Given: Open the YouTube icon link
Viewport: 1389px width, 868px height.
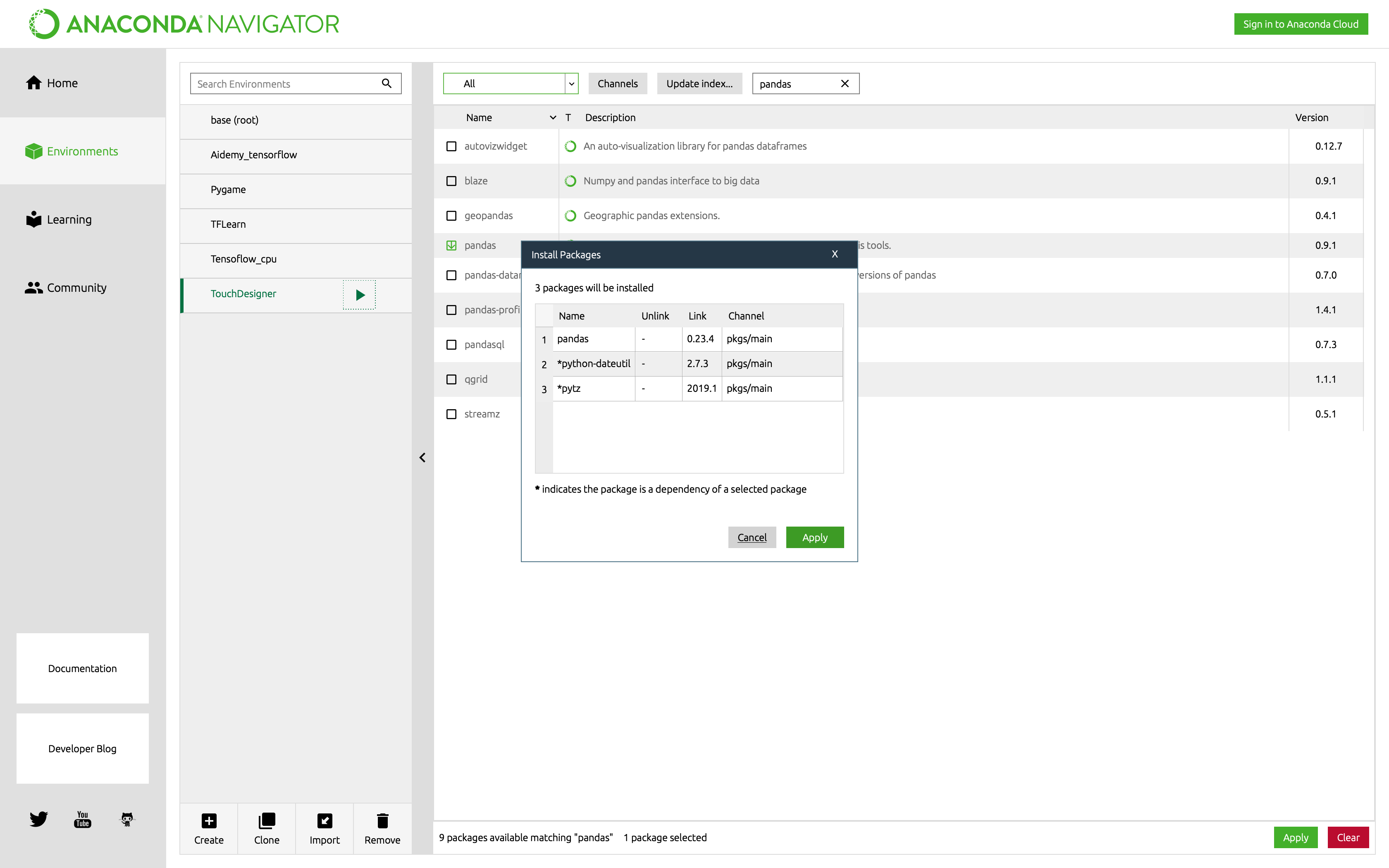Looking at the screenshot, I should pyautogui.click(x=83, y=819).
